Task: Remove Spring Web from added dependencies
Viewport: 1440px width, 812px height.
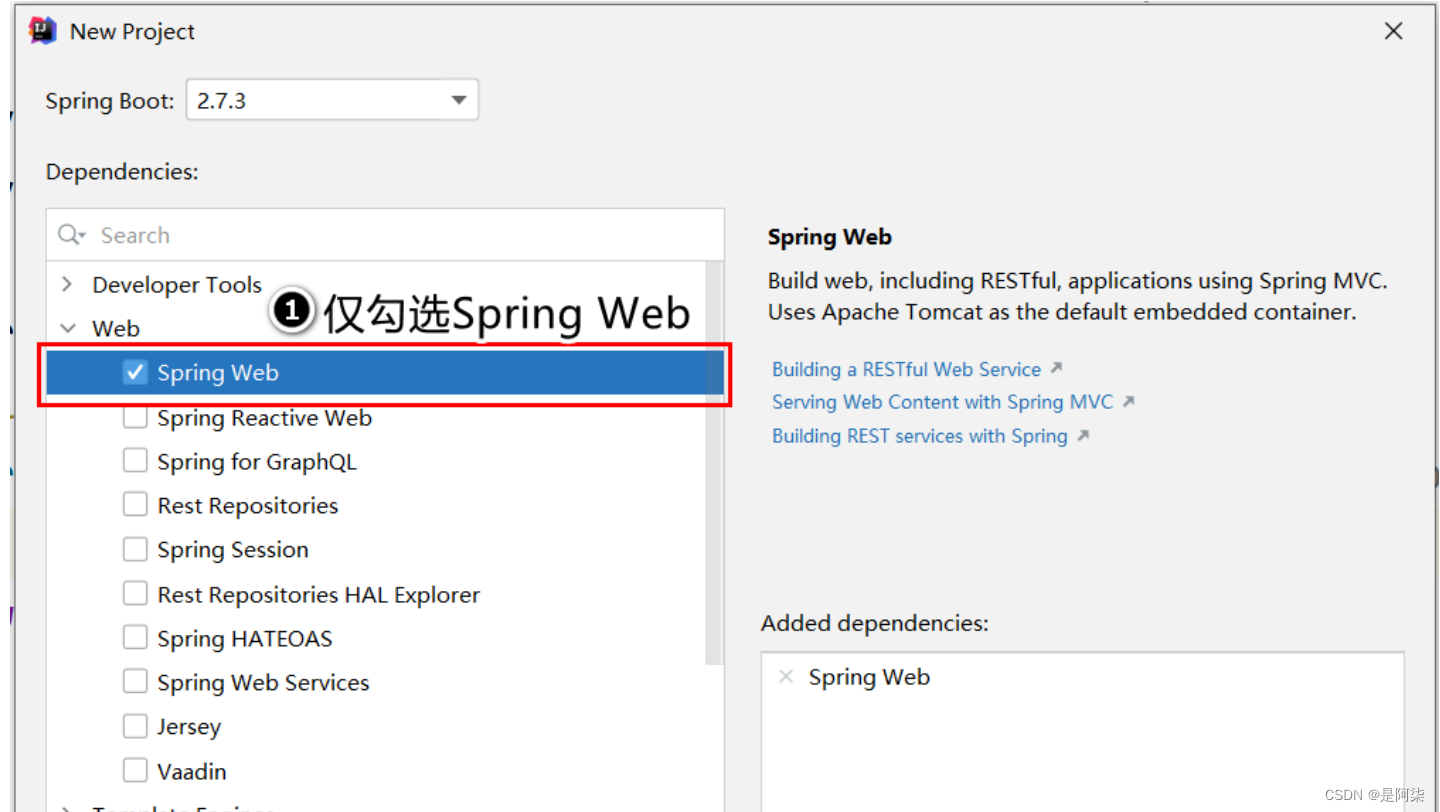Action: (x=786, y=677)
